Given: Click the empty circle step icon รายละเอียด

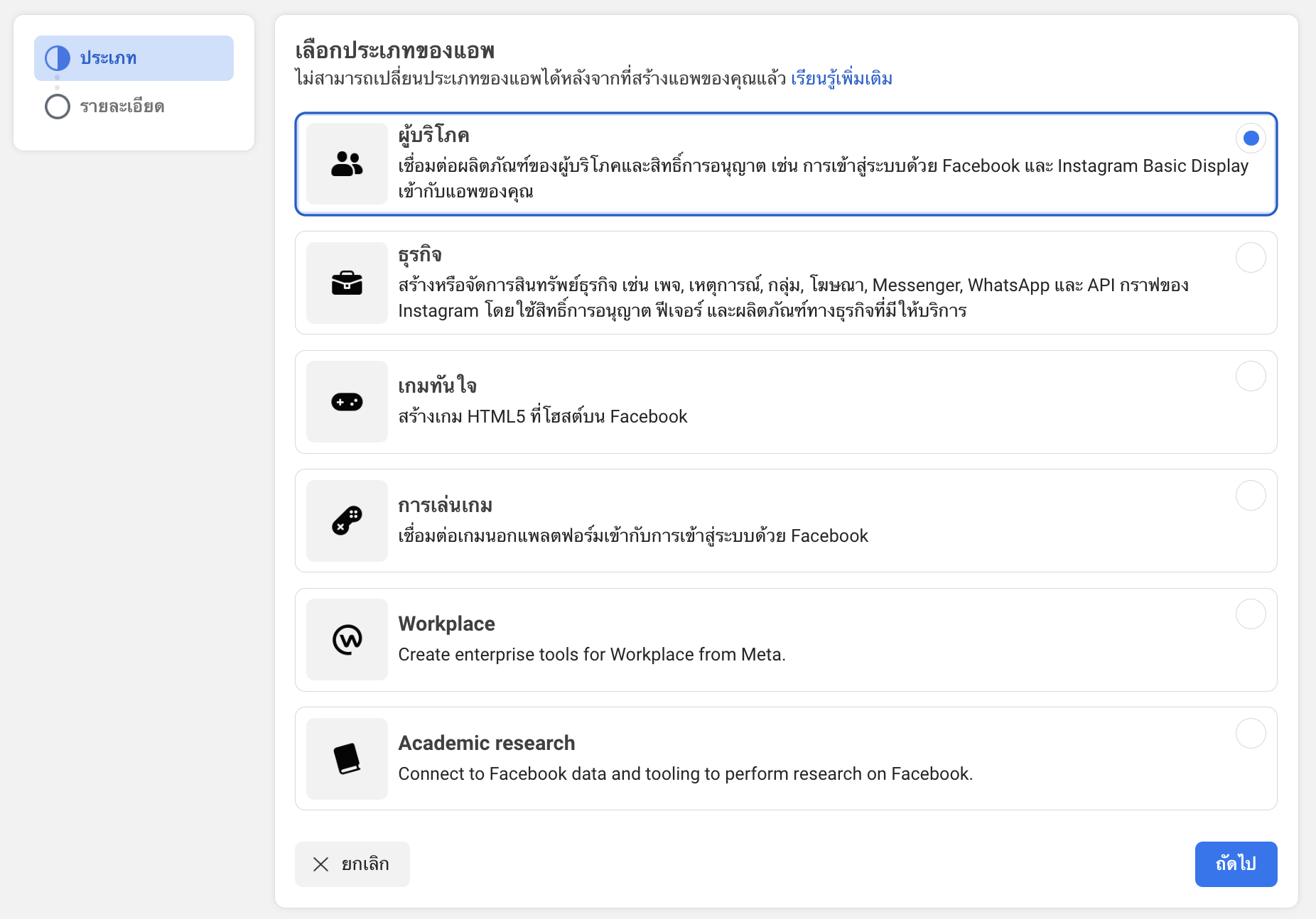Looking at the screenshot, I should [x=58, y=107].
